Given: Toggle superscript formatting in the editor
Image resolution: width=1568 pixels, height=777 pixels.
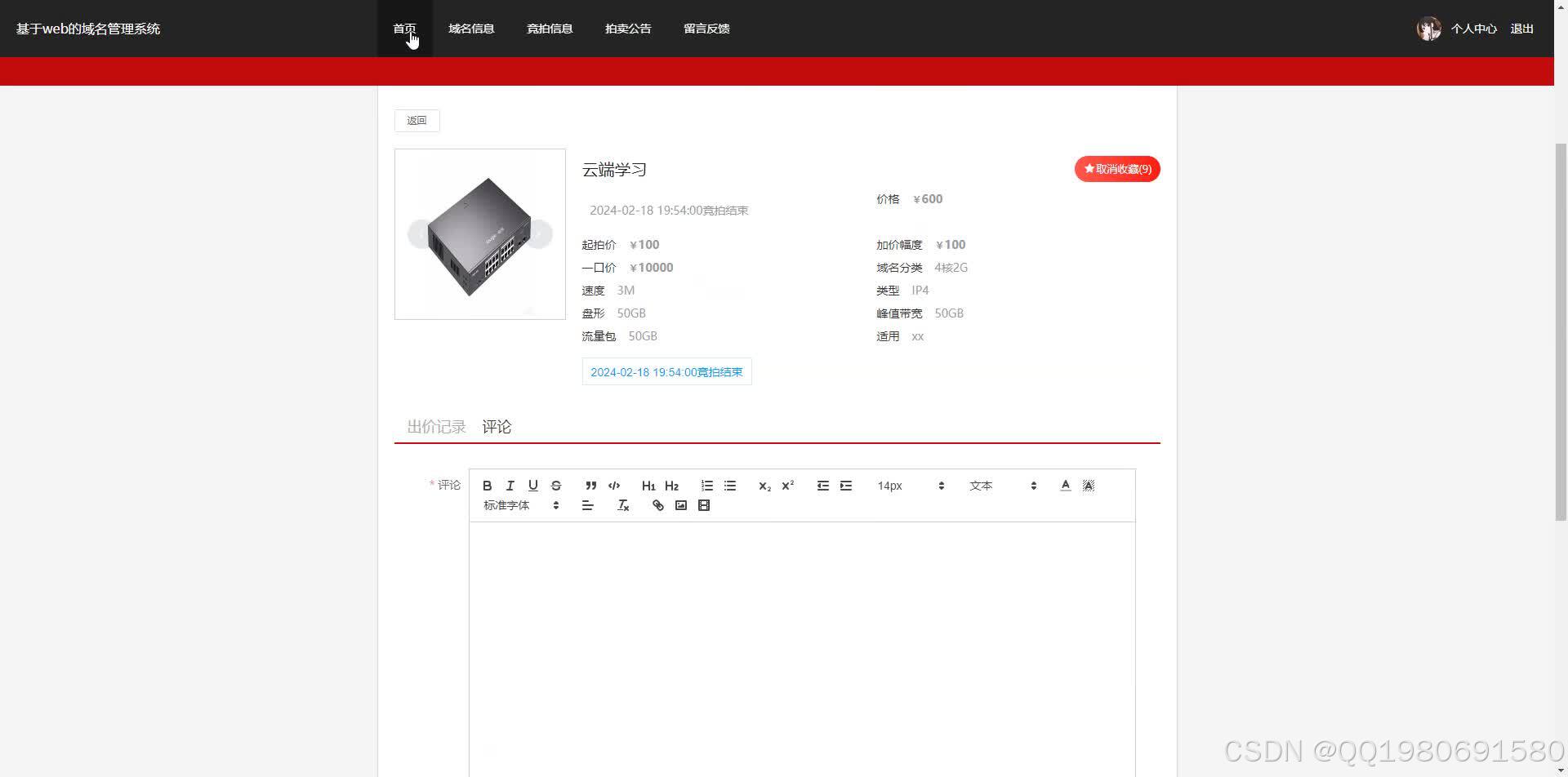Looking at the screenshot, I should click(x=786, y=485).
